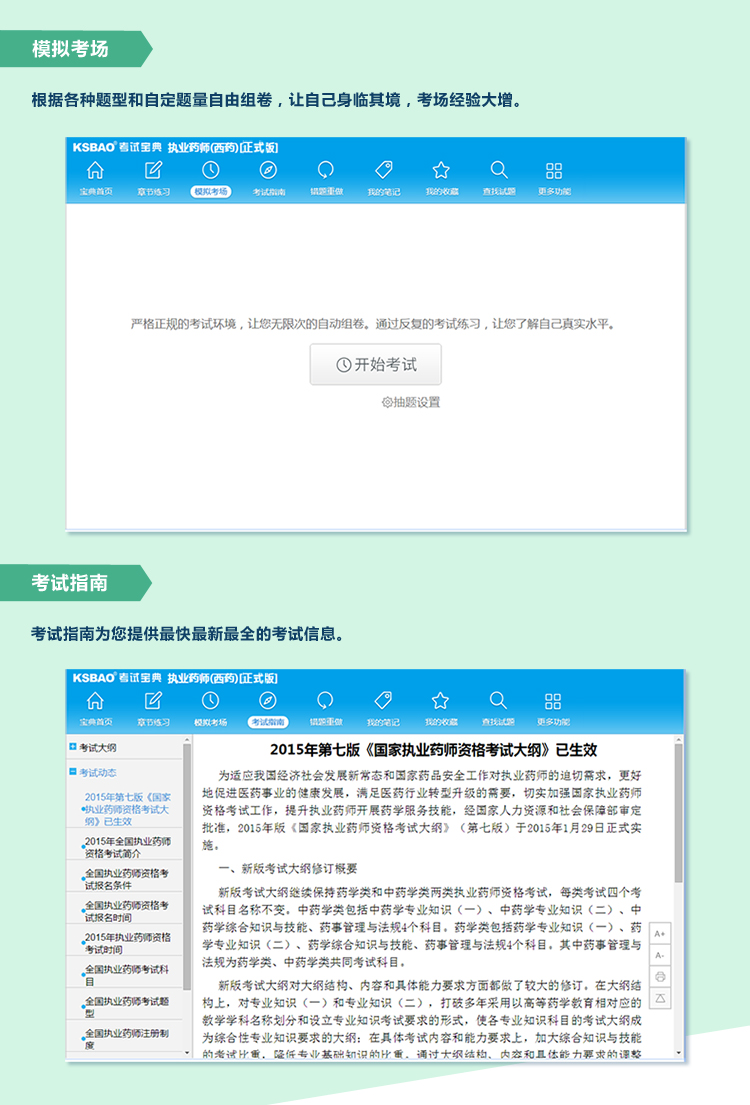Screen dimensions: 750x1105
Task: Open 章节练习 in the lower window toolbar
Action: pos(153,709)
